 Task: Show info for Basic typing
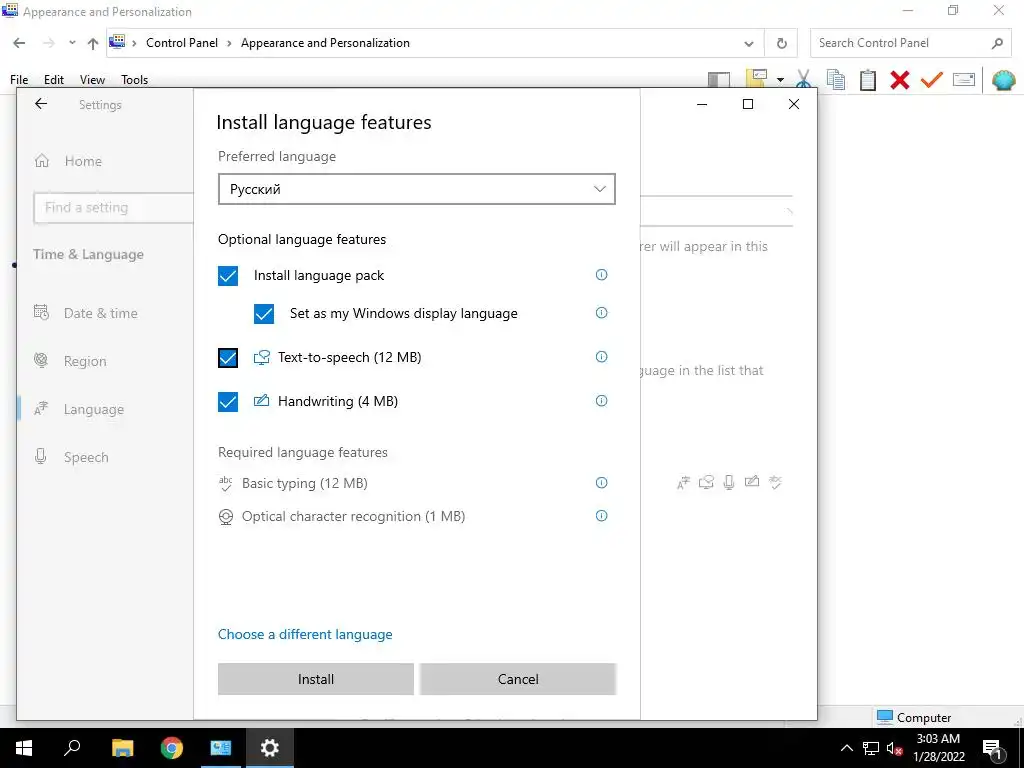pyautogui.click(x=601, y=483)
